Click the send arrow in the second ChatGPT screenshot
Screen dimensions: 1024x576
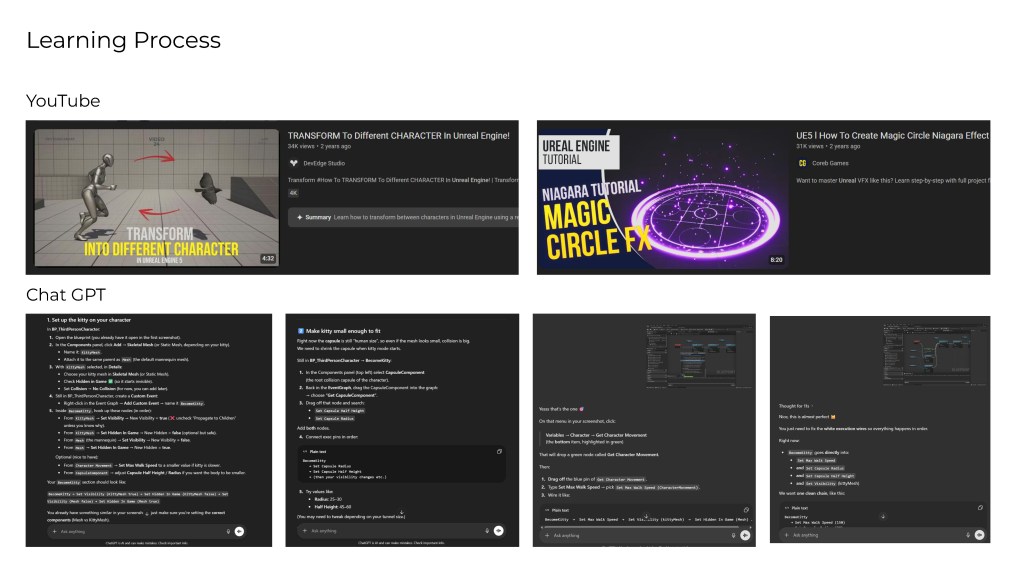point(497,531)
